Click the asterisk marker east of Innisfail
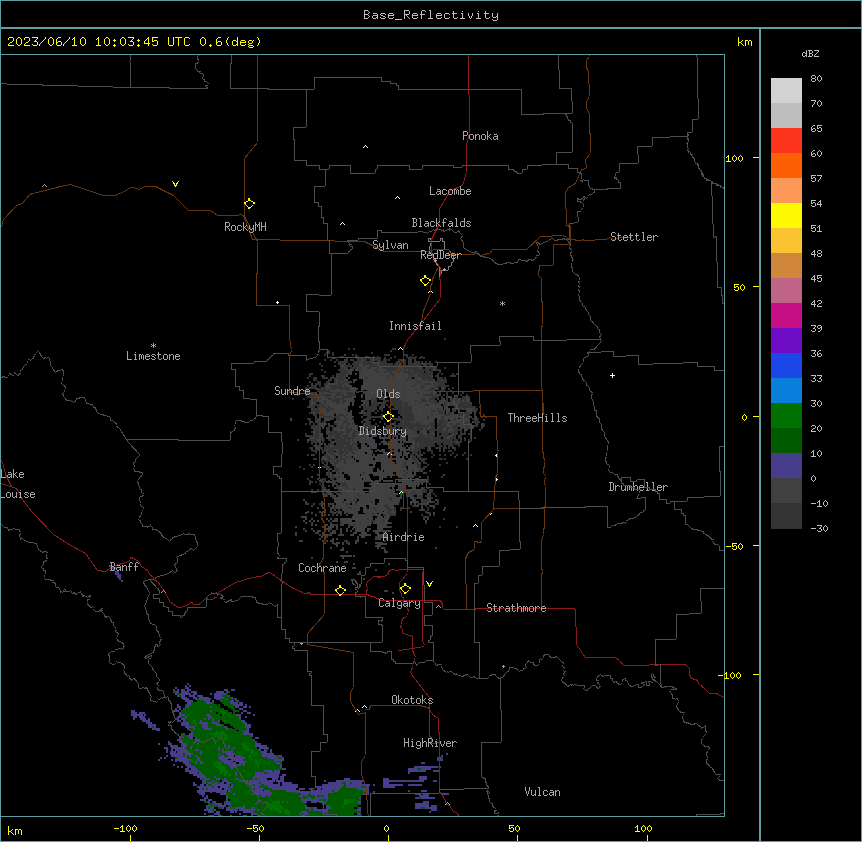The image size is (862, 842). point(502,303)
